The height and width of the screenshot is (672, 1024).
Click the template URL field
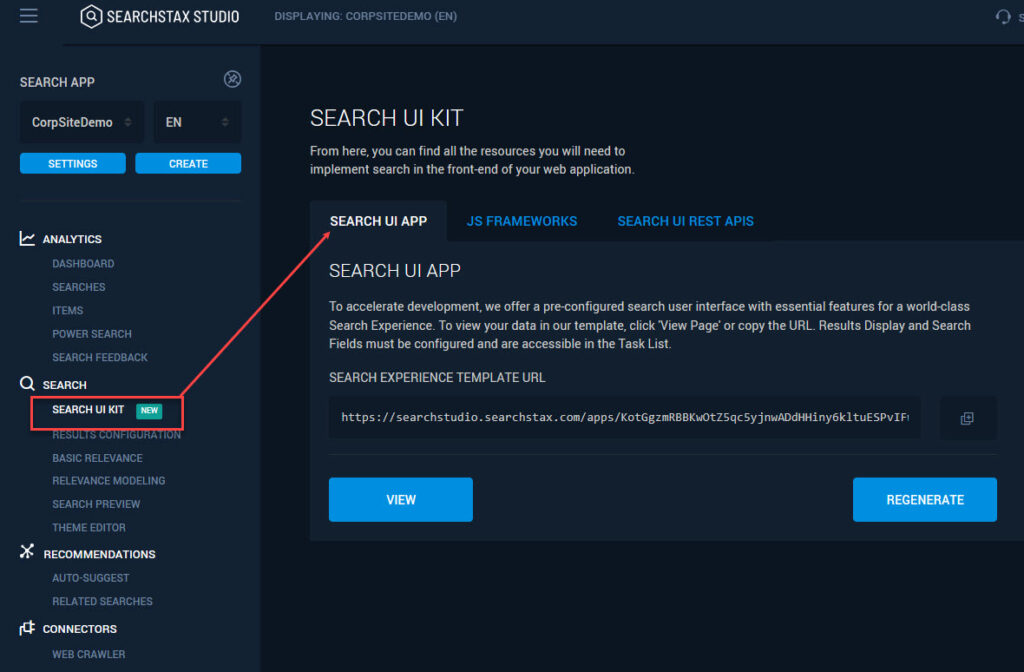(624, 418)
